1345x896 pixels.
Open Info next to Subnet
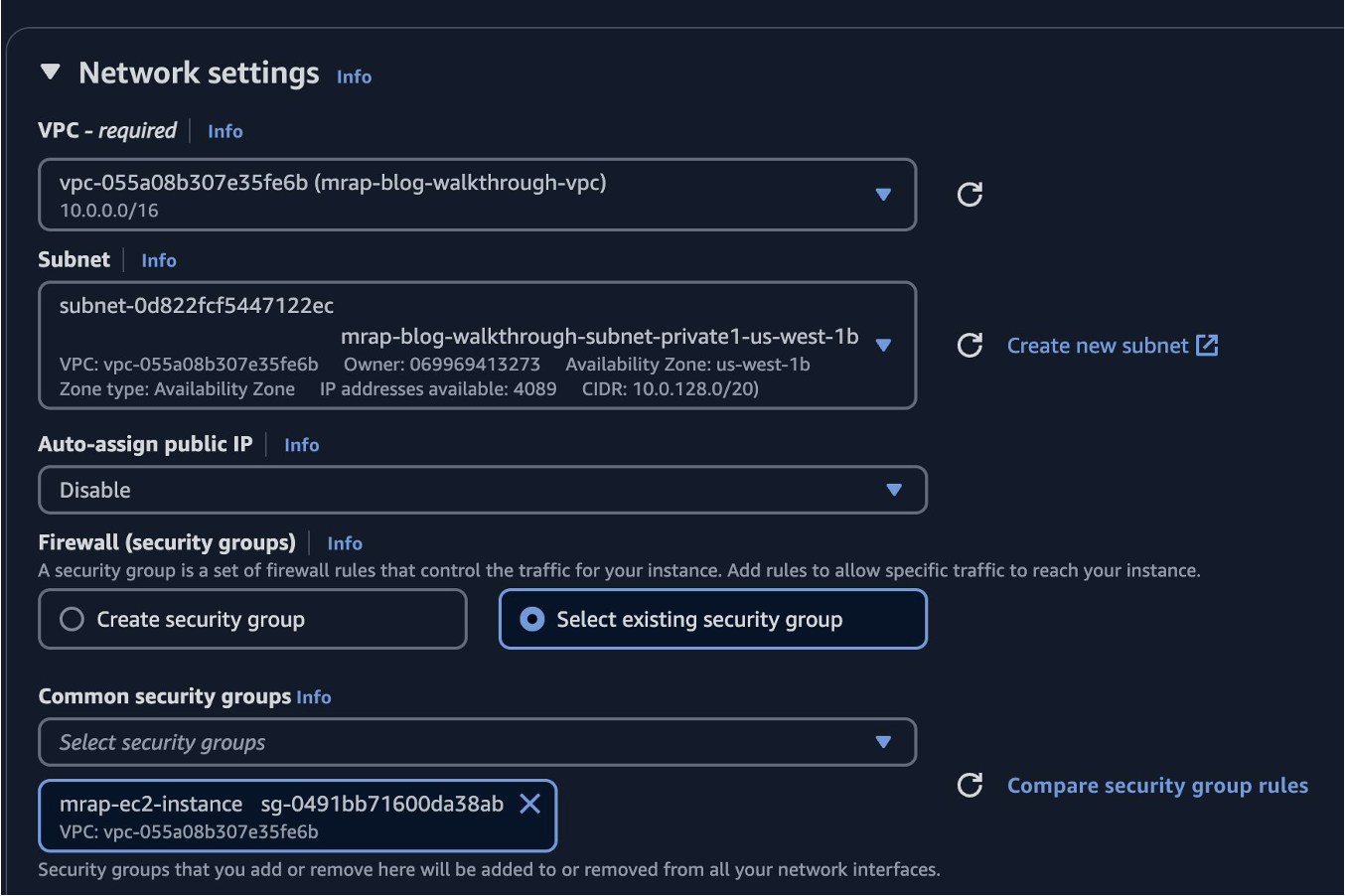pyautogui.click(x=158, y=260)
